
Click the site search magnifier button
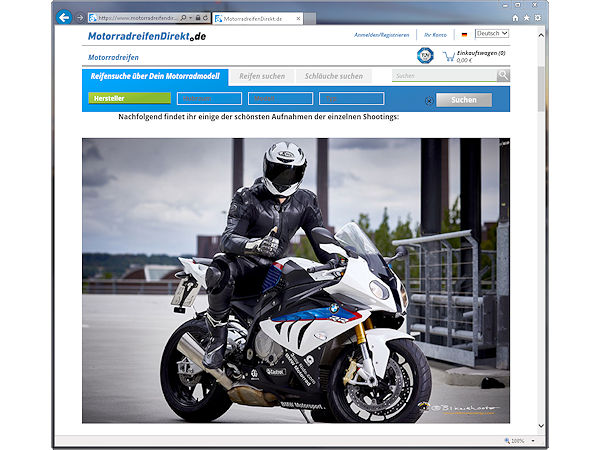tap(503, 76)
